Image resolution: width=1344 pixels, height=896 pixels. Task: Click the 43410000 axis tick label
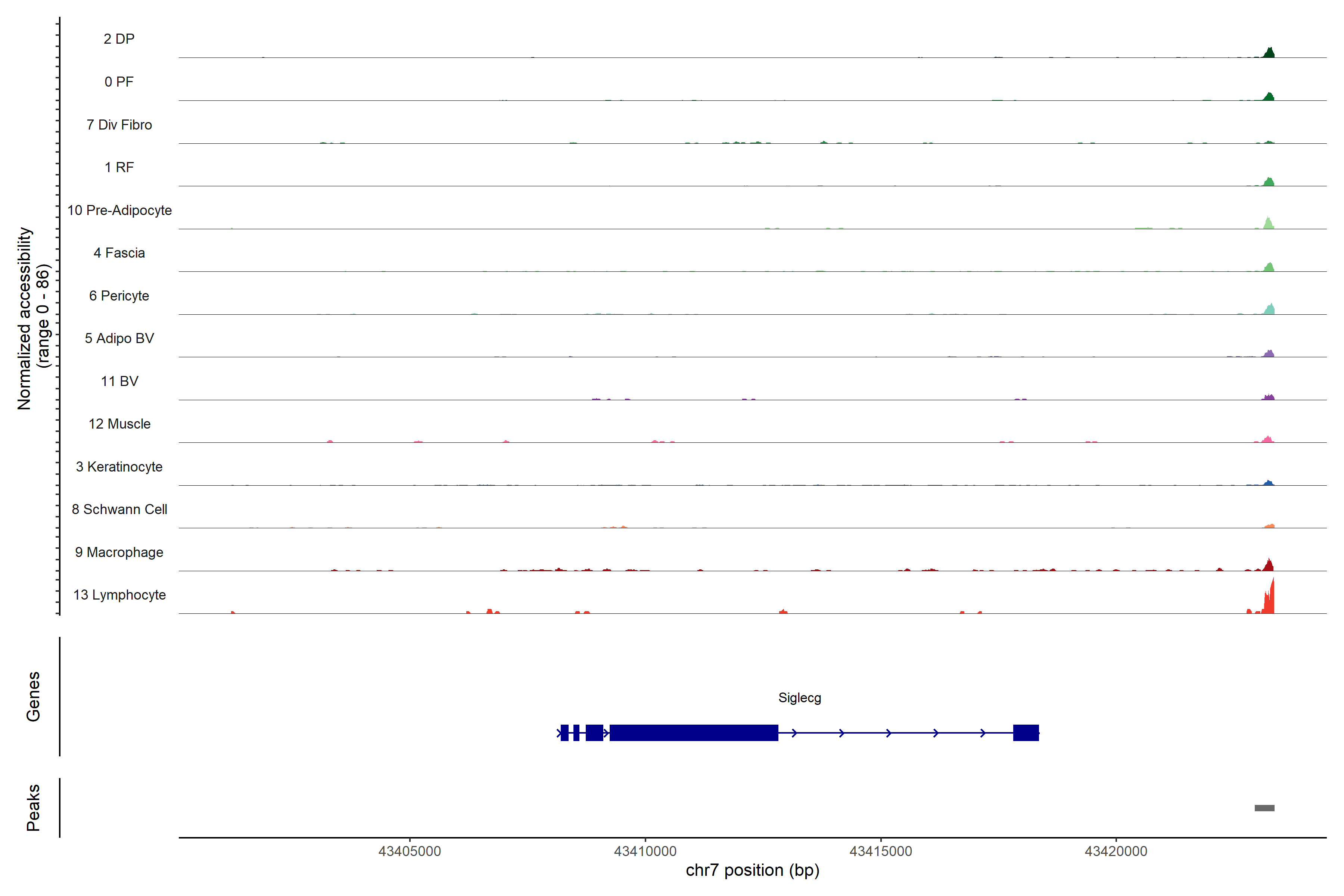click(645, 851)
